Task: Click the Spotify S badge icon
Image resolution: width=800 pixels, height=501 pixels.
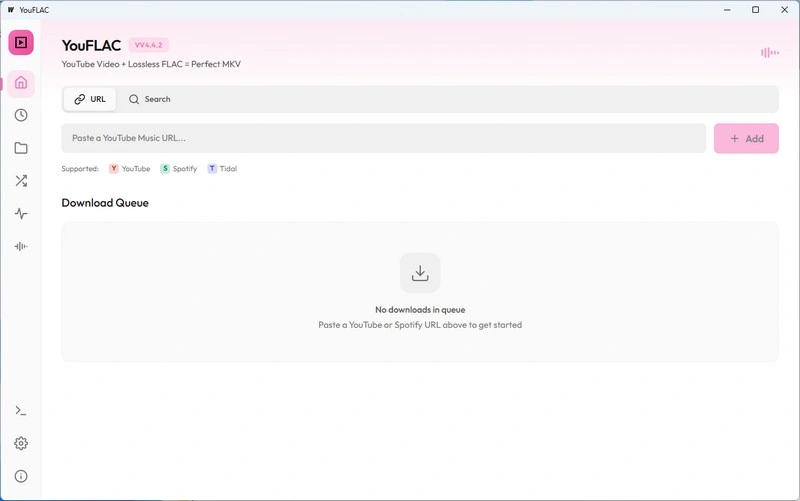Action: click(x=165, y=168)
